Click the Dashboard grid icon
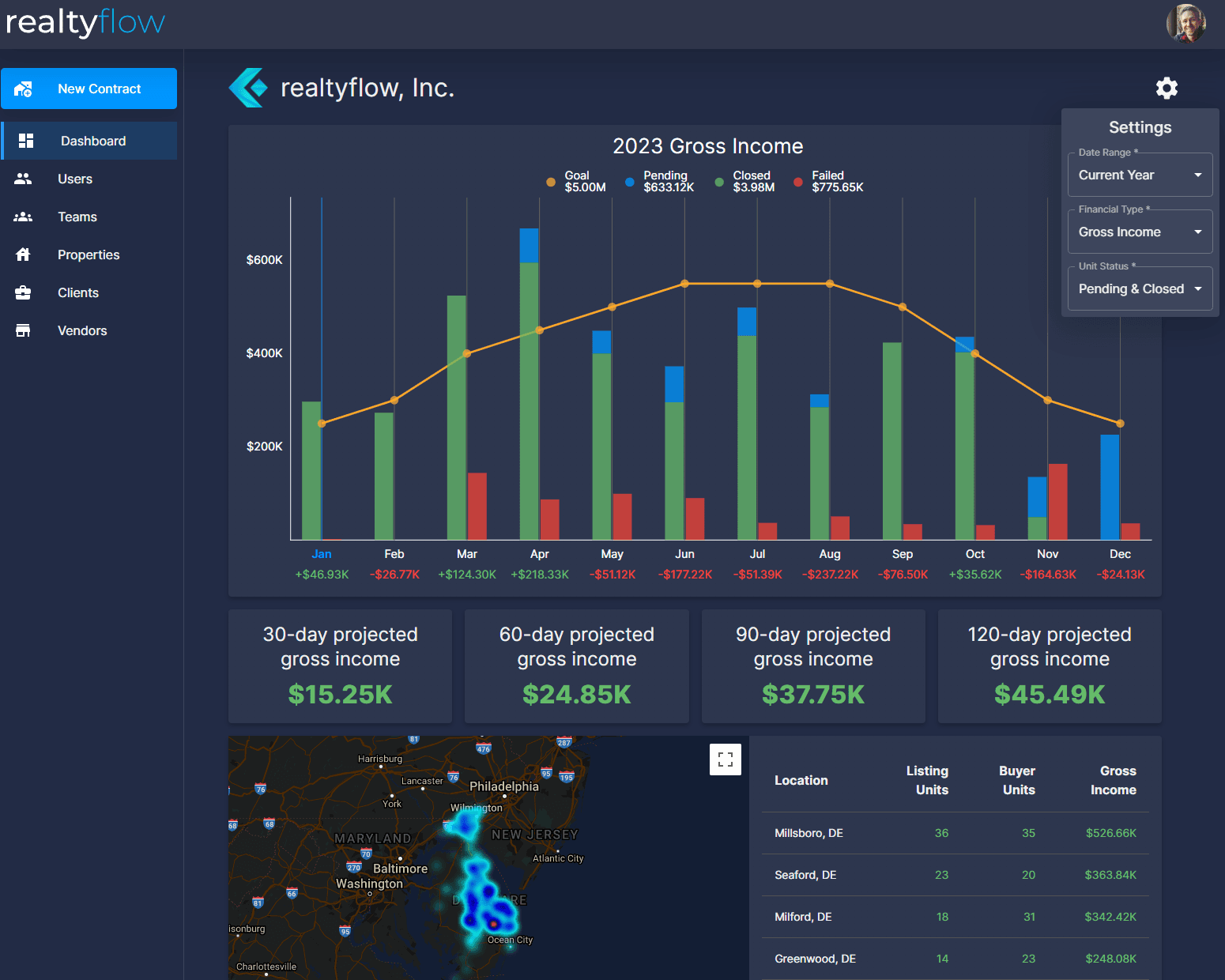The width and height of the screenshot is (1225, 980). (x=26, y=141)
